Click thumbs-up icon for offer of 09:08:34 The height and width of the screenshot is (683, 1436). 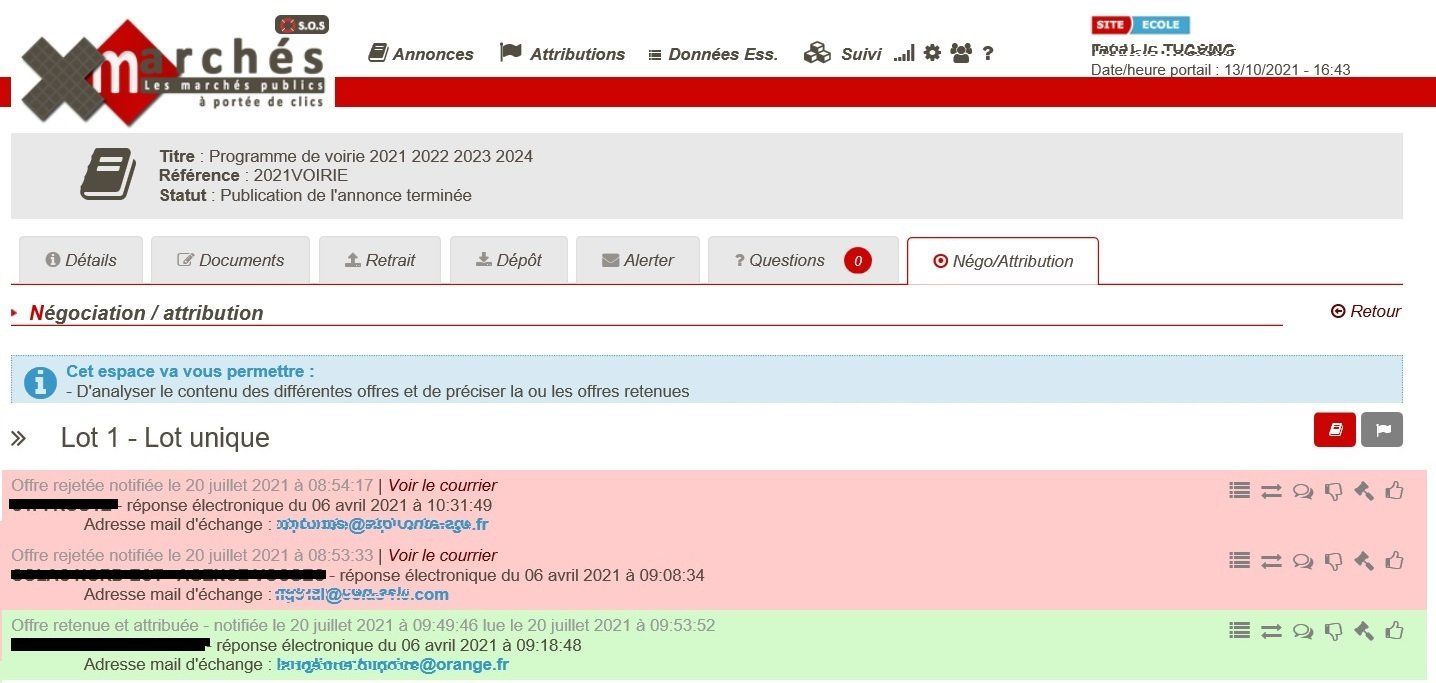pos(1394,560)
